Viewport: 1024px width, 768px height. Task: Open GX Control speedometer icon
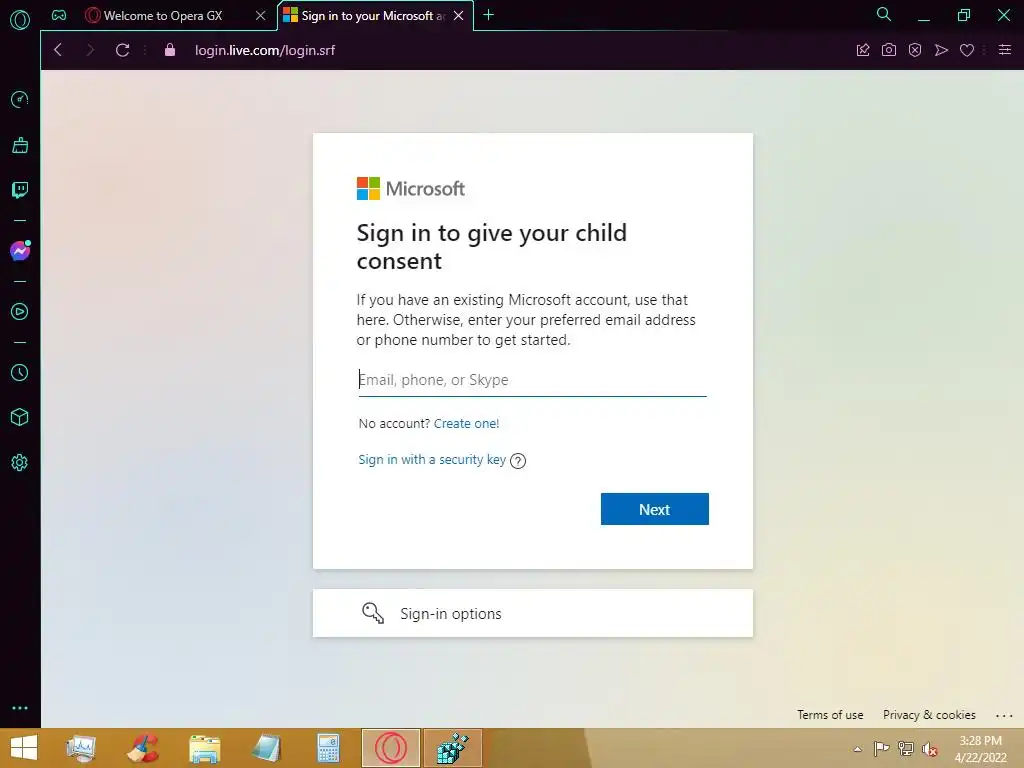(x=20, y=99)
